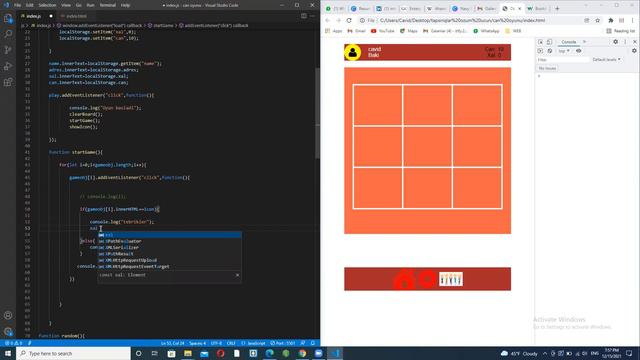This screenshot has height=360, width=640.
Task: Go back in Chrome
Action: tap(328, 20)
